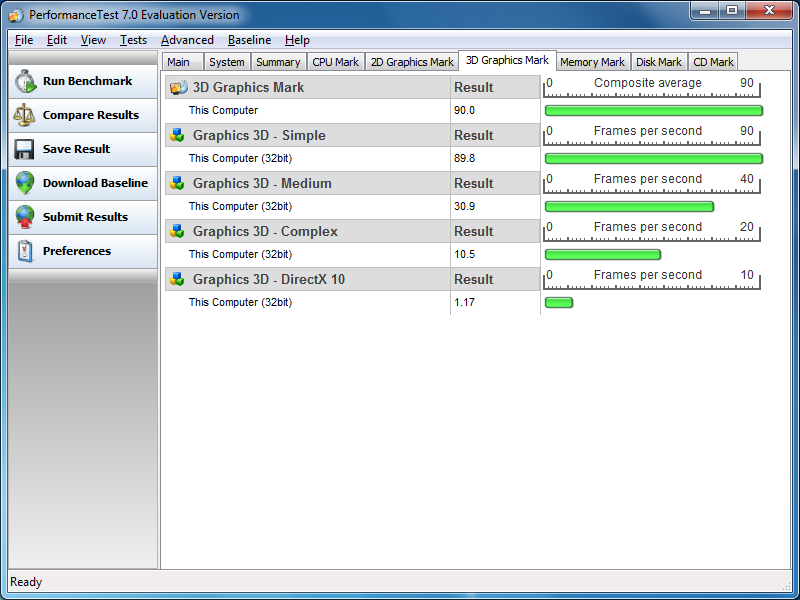Maximize the PerformanceTest window

click(732, 11)
